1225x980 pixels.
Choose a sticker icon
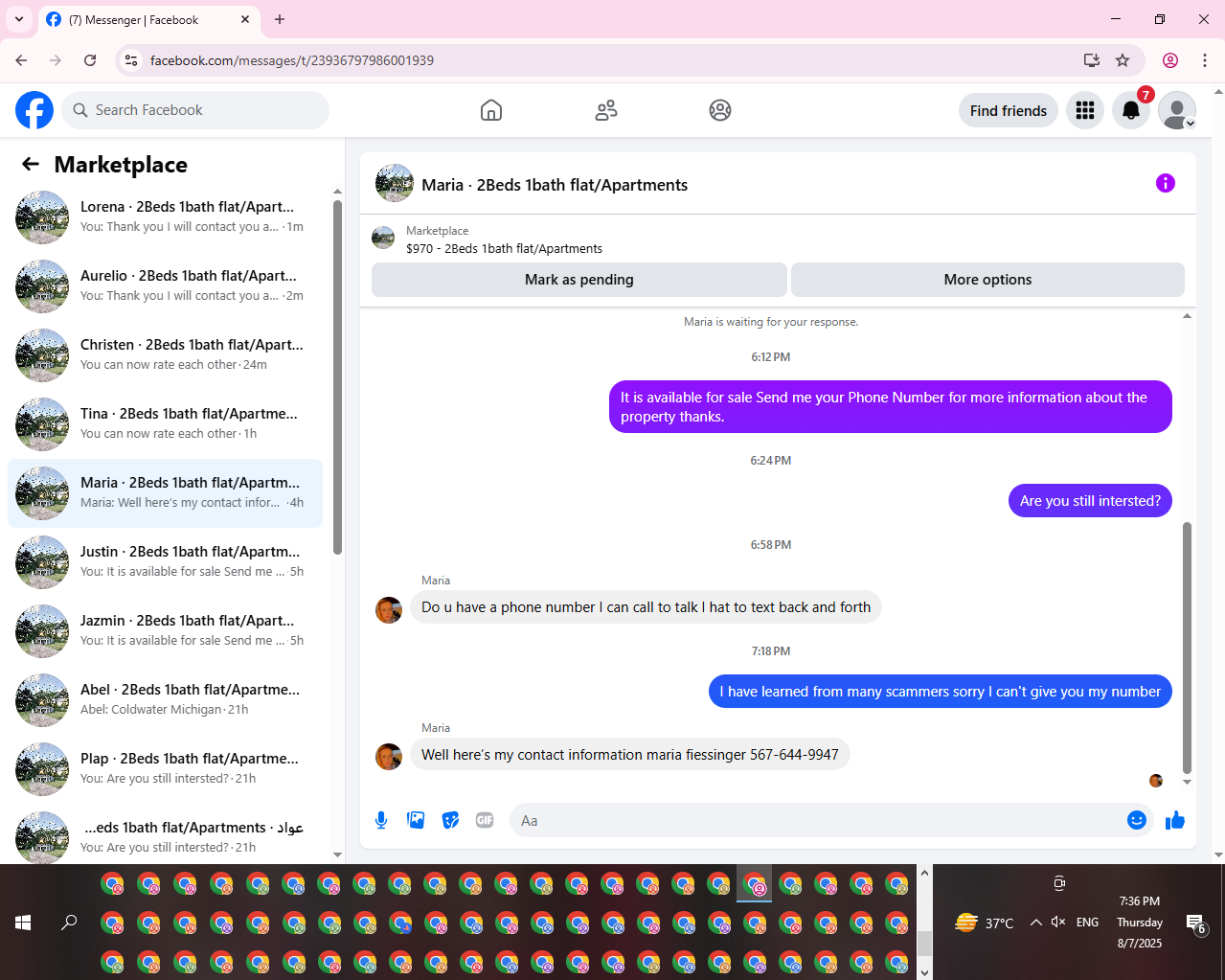point(450,820)
